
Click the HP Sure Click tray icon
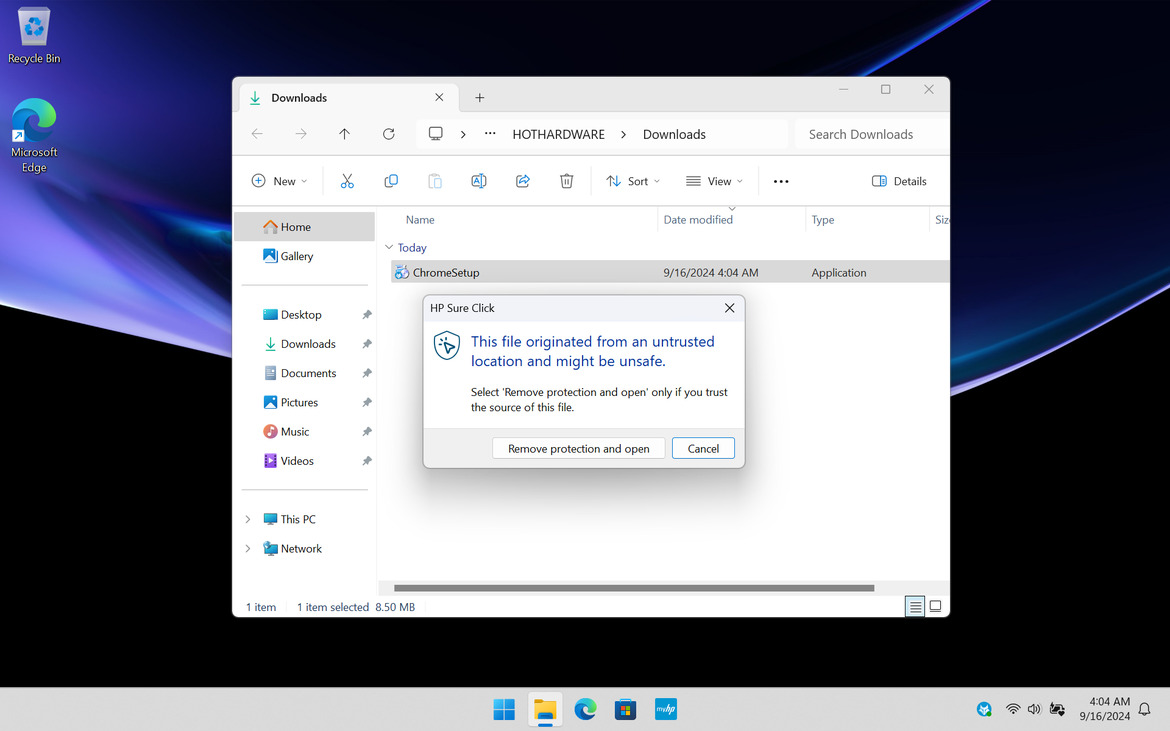tap(984, 709)
